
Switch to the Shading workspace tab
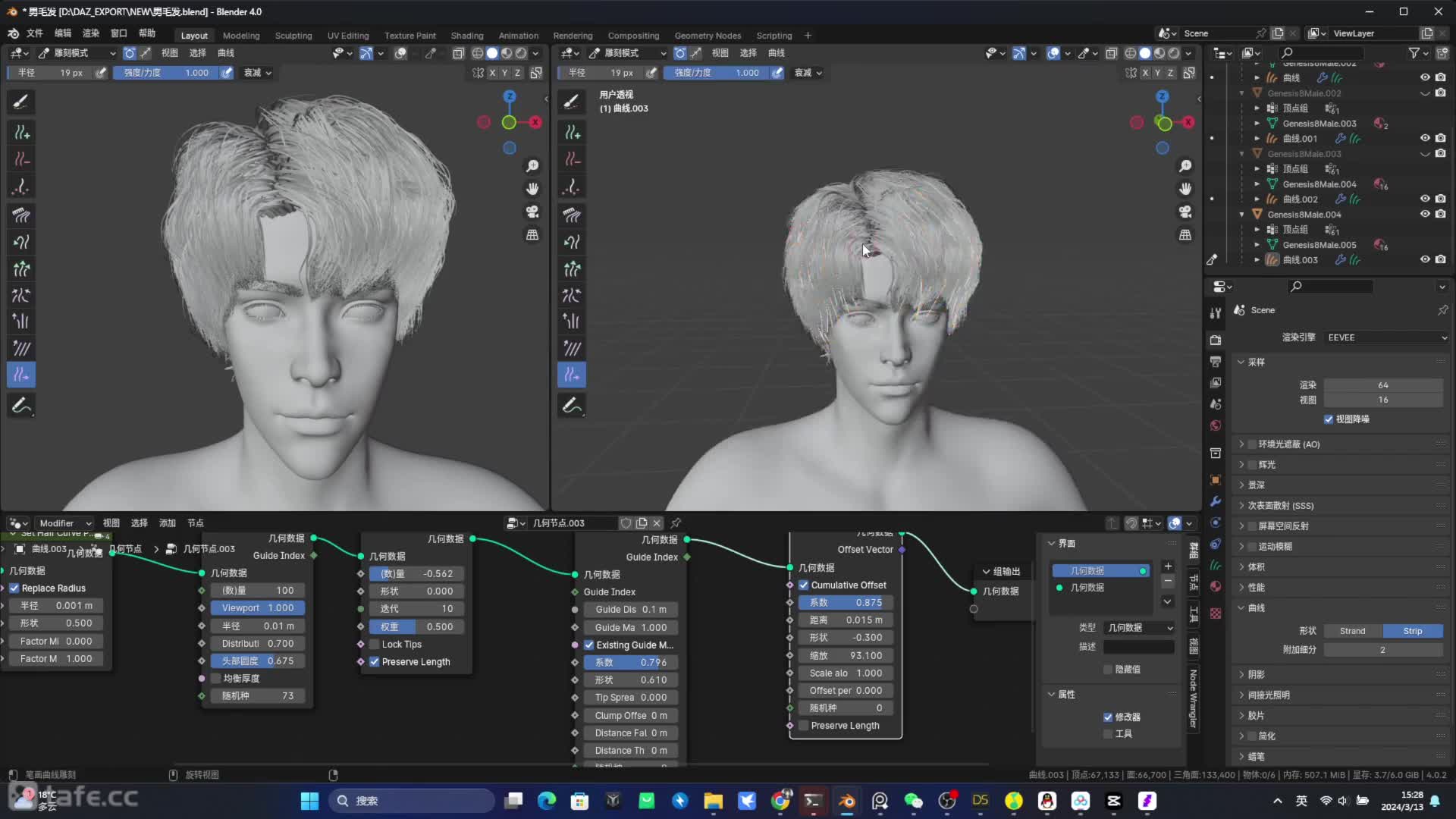pyautogui.click(x=467, y=36)
